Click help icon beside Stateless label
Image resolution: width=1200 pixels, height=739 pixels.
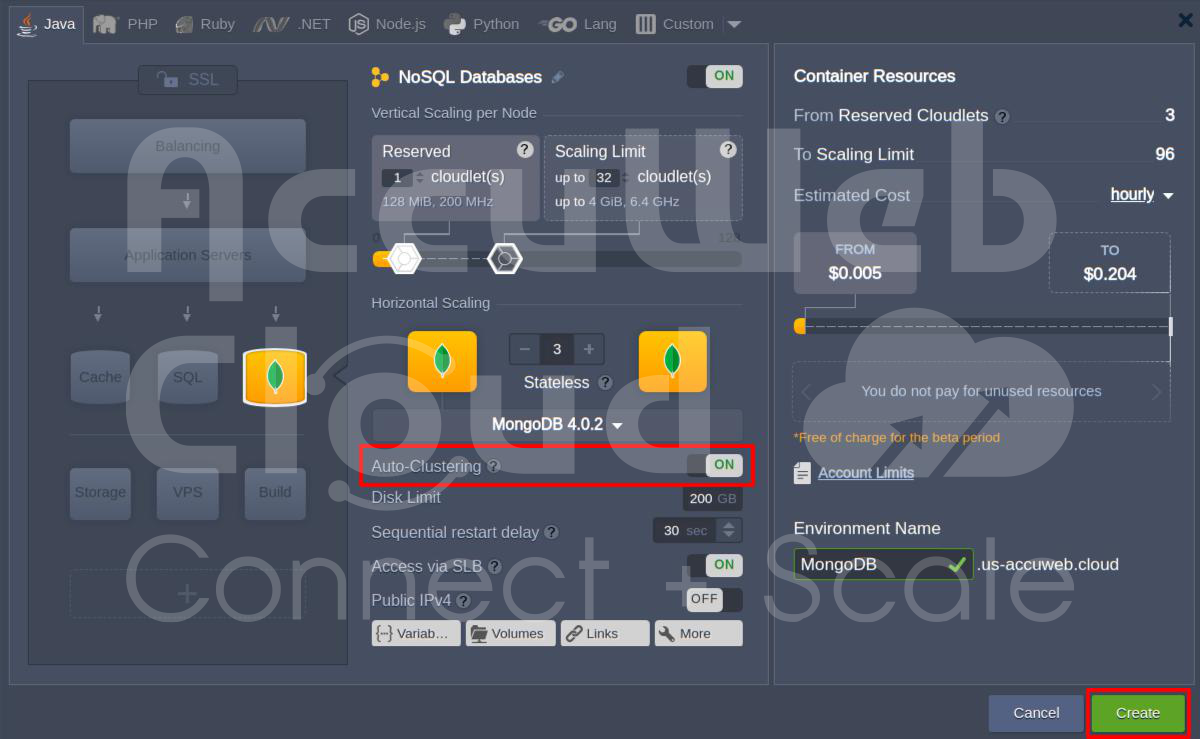coord(605,383)
